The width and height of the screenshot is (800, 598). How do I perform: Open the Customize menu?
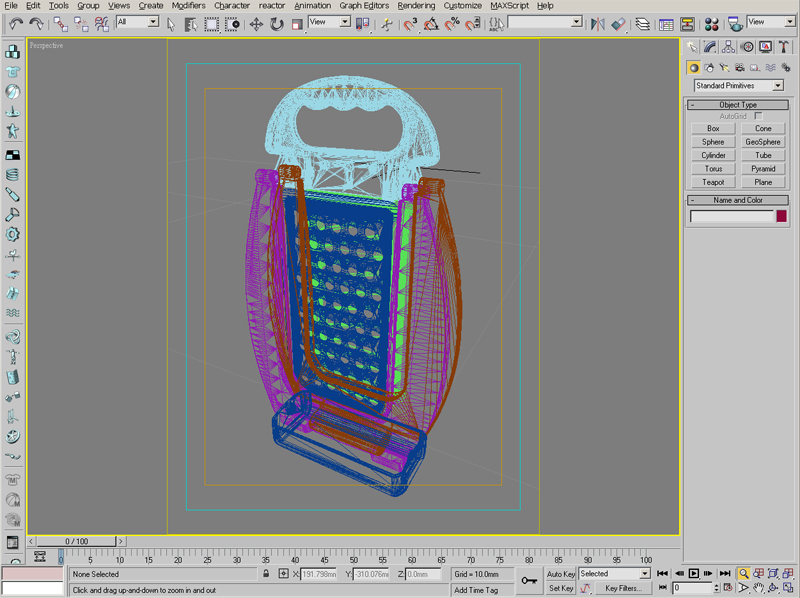[462, 6]
